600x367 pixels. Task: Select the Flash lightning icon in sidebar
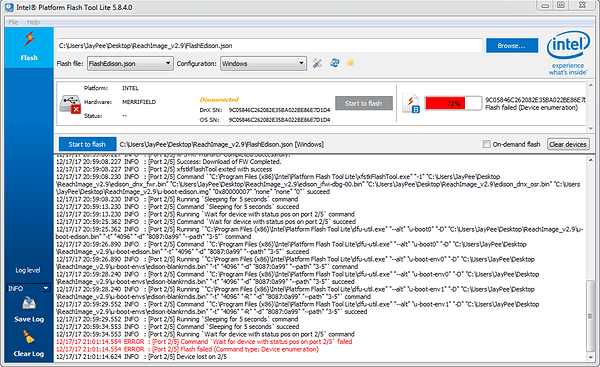click(x=29, y=38)
